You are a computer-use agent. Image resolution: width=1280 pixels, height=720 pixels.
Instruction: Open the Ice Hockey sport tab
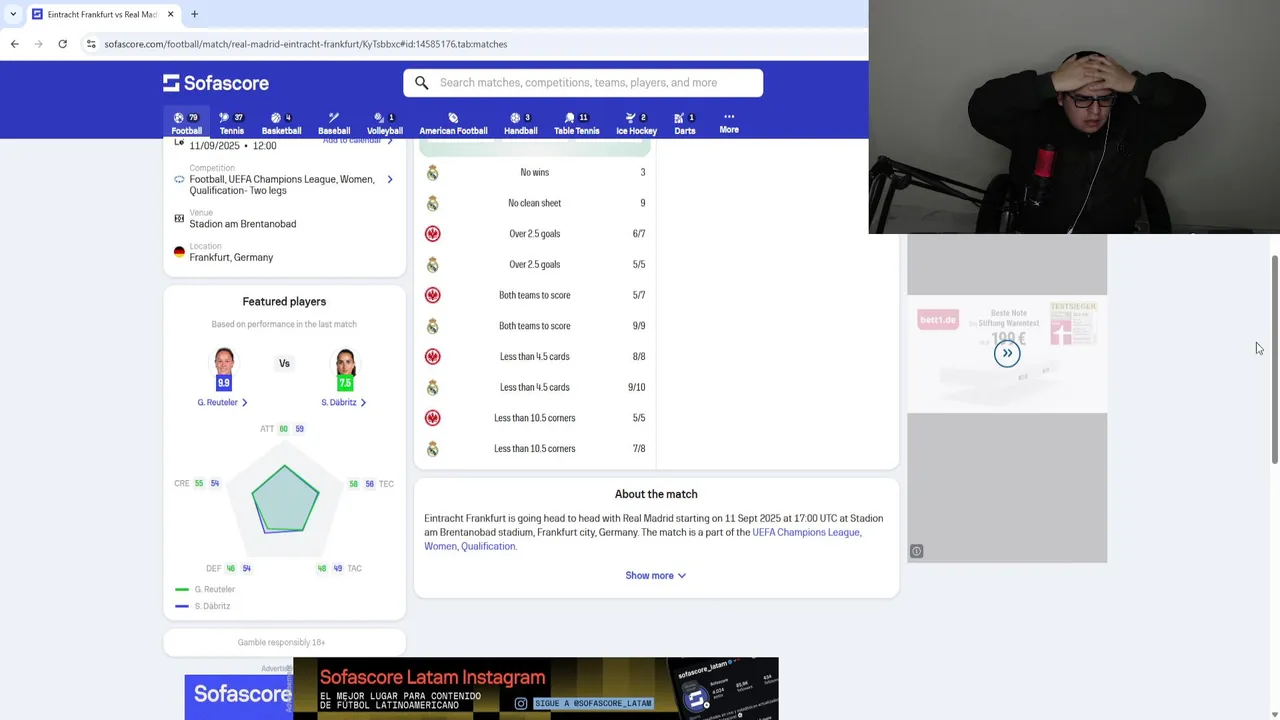click(636, 123)
